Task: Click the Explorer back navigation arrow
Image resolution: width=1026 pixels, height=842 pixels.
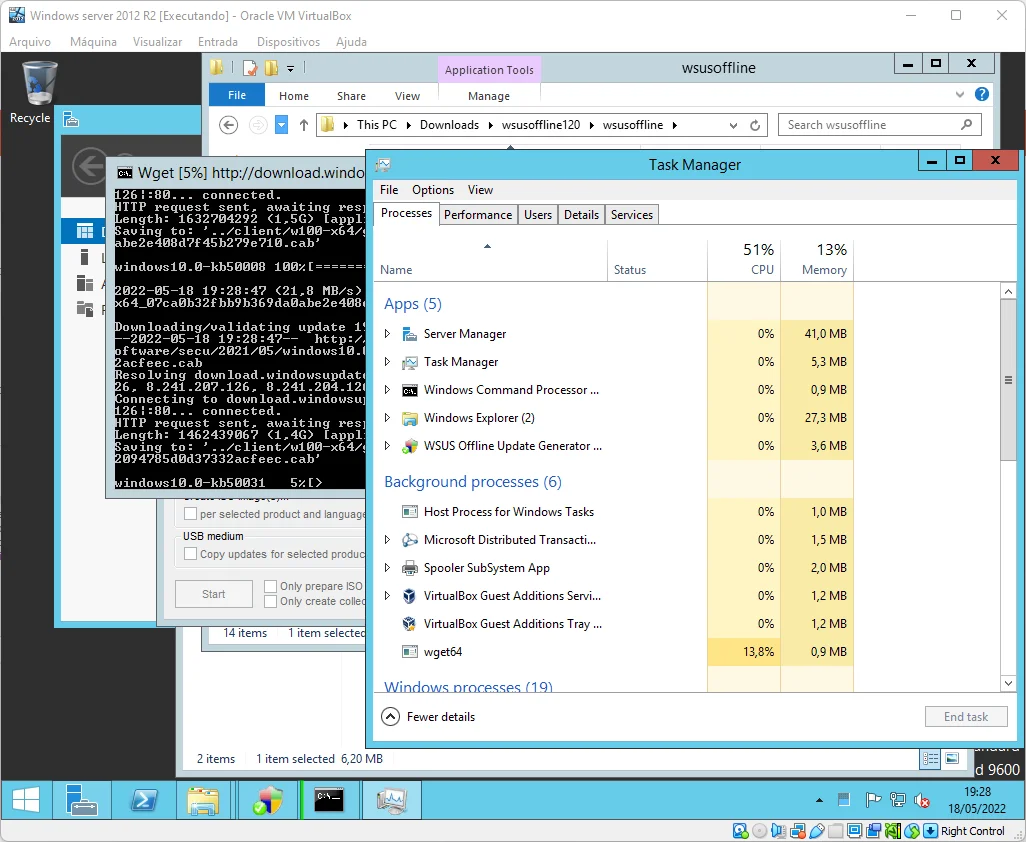Action: (228, 124)
